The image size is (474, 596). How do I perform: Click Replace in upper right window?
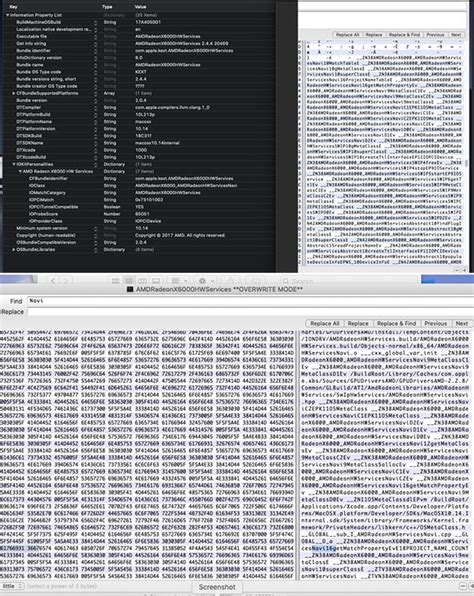pos(374,35)
